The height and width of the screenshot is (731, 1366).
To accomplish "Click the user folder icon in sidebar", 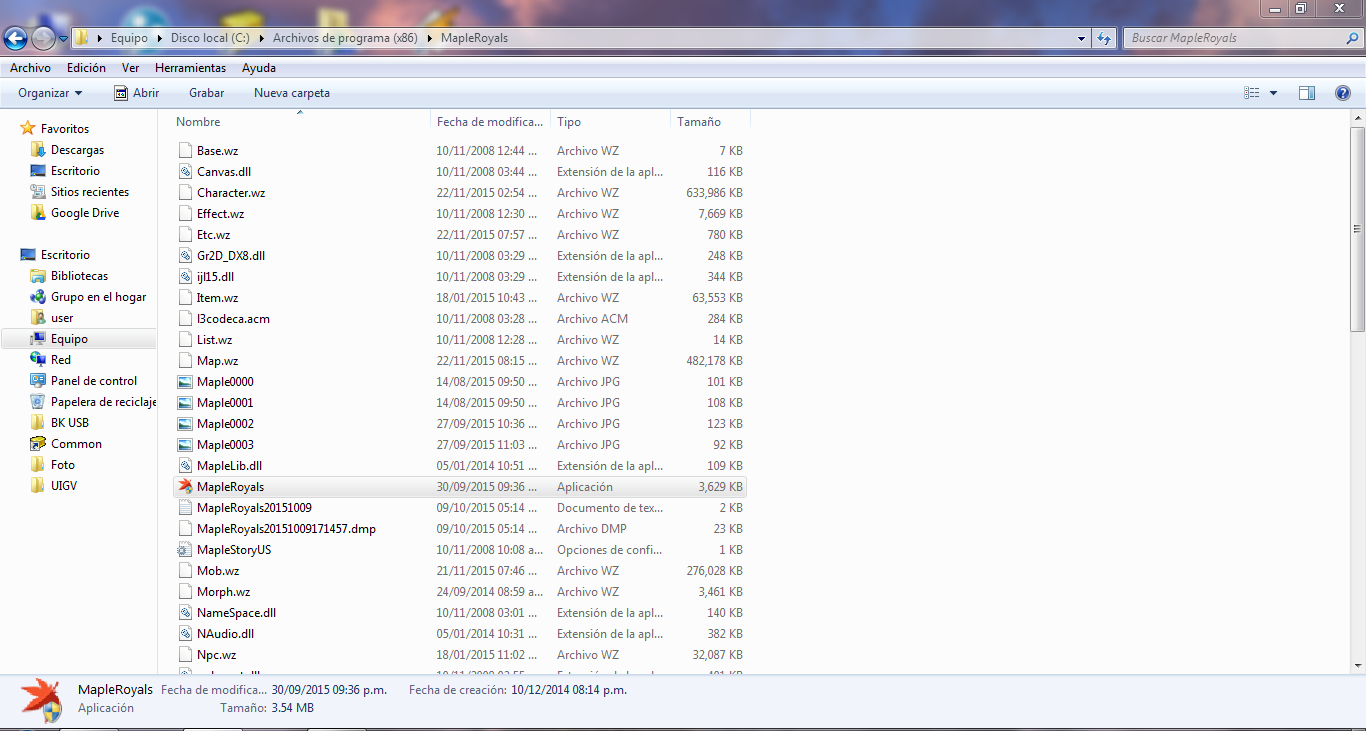I will point(38,318).
